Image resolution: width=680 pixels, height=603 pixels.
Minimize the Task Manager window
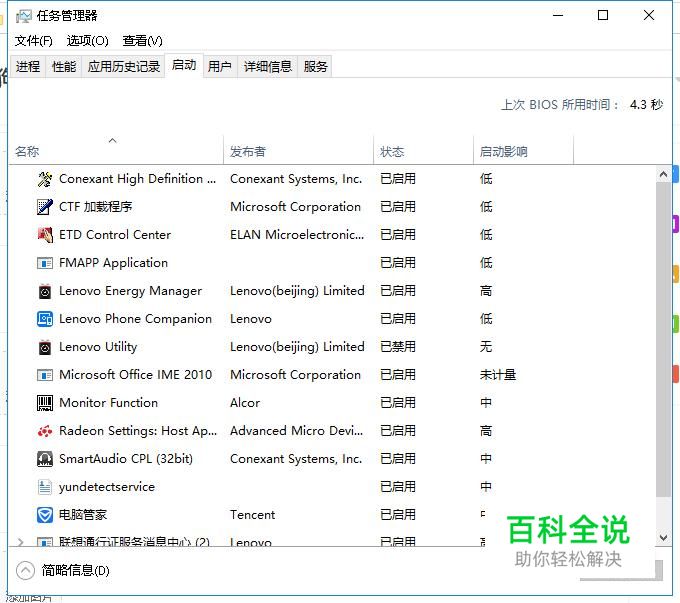[x=558, y=16]
